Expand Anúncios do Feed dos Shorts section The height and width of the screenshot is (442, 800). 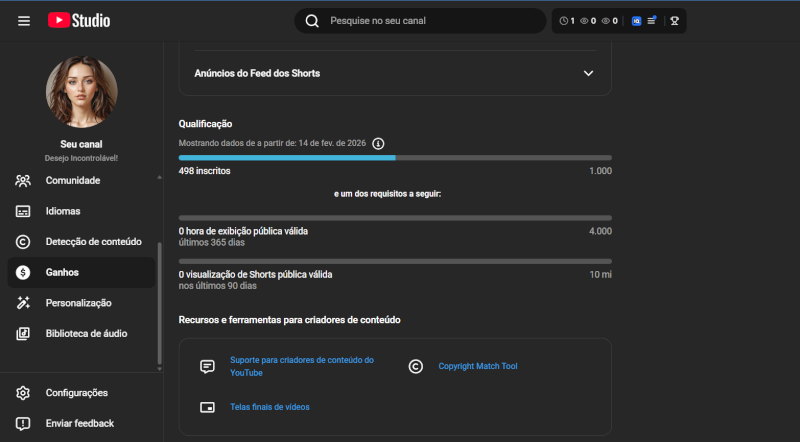coord(588,73)
